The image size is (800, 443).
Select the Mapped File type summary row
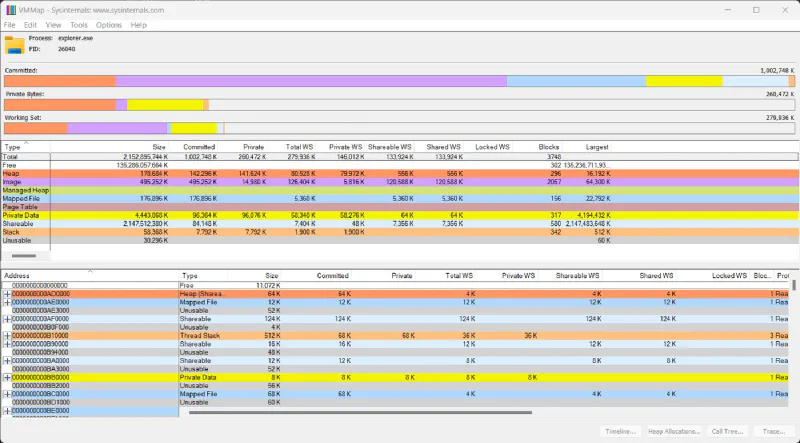pos(399,199)
